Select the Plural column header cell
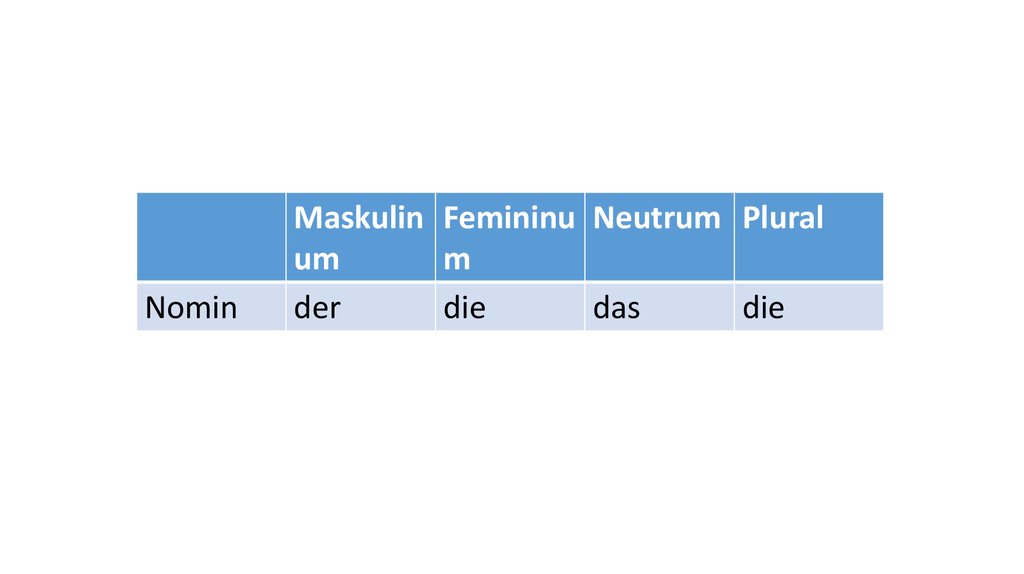This screenshot has width=1024, height=574. pyautogui.click(x=808, y=237)
